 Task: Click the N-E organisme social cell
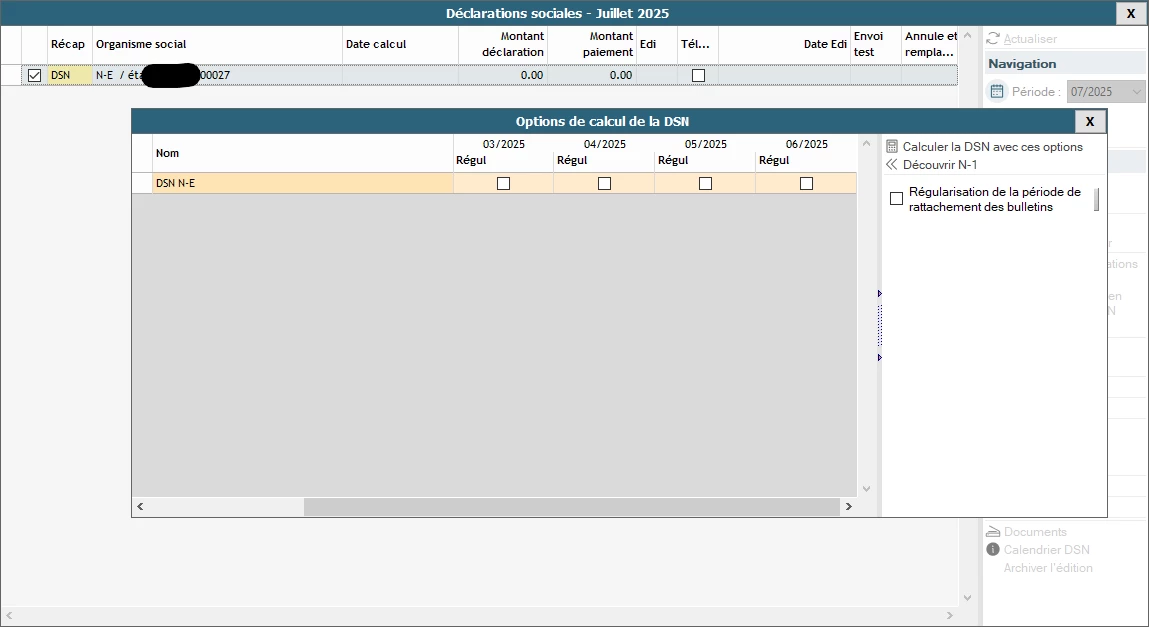218,75
